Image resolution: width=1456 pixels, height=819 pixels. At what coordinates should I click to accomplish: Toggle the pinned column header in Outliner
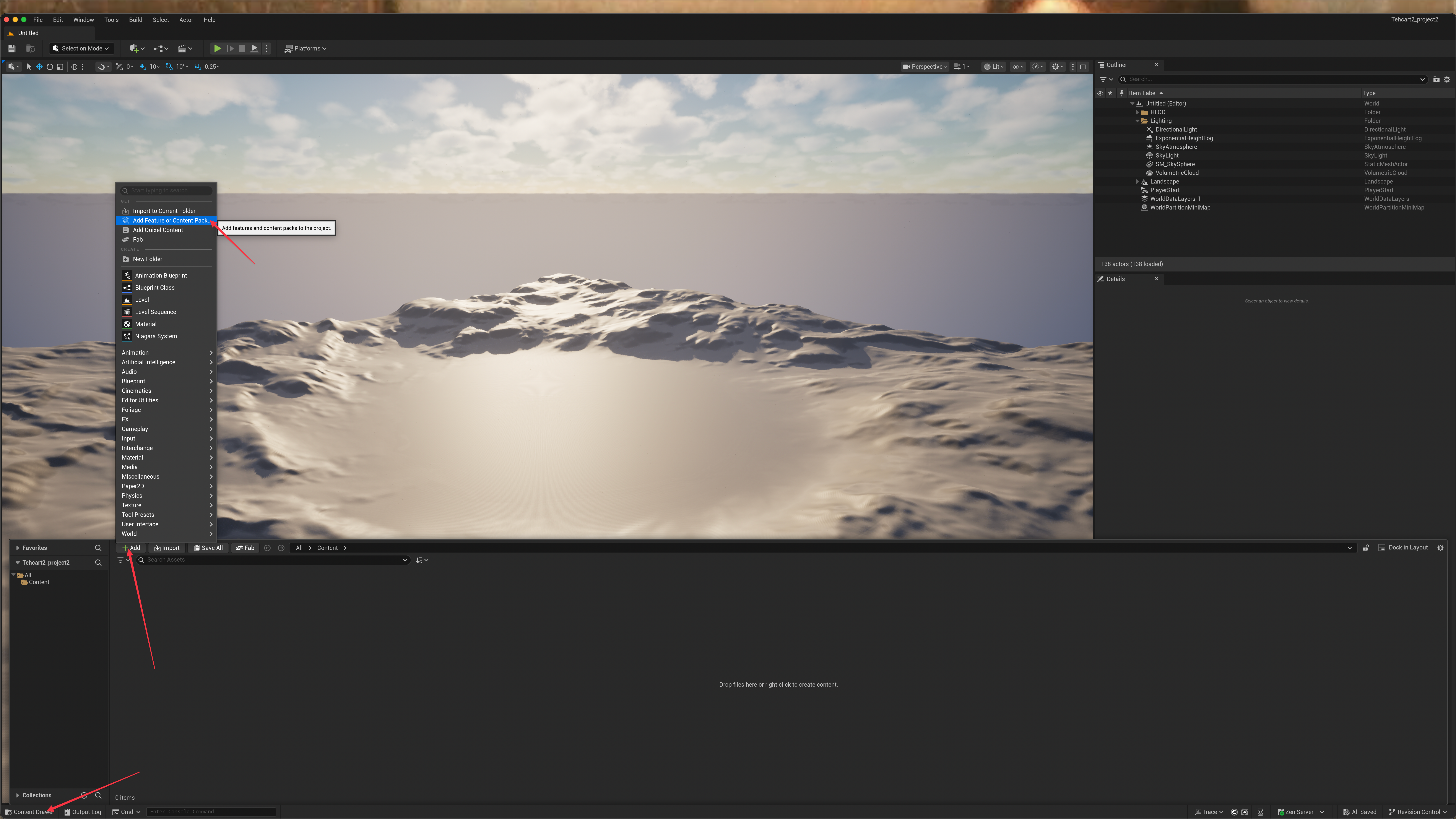pos(1121,93)
